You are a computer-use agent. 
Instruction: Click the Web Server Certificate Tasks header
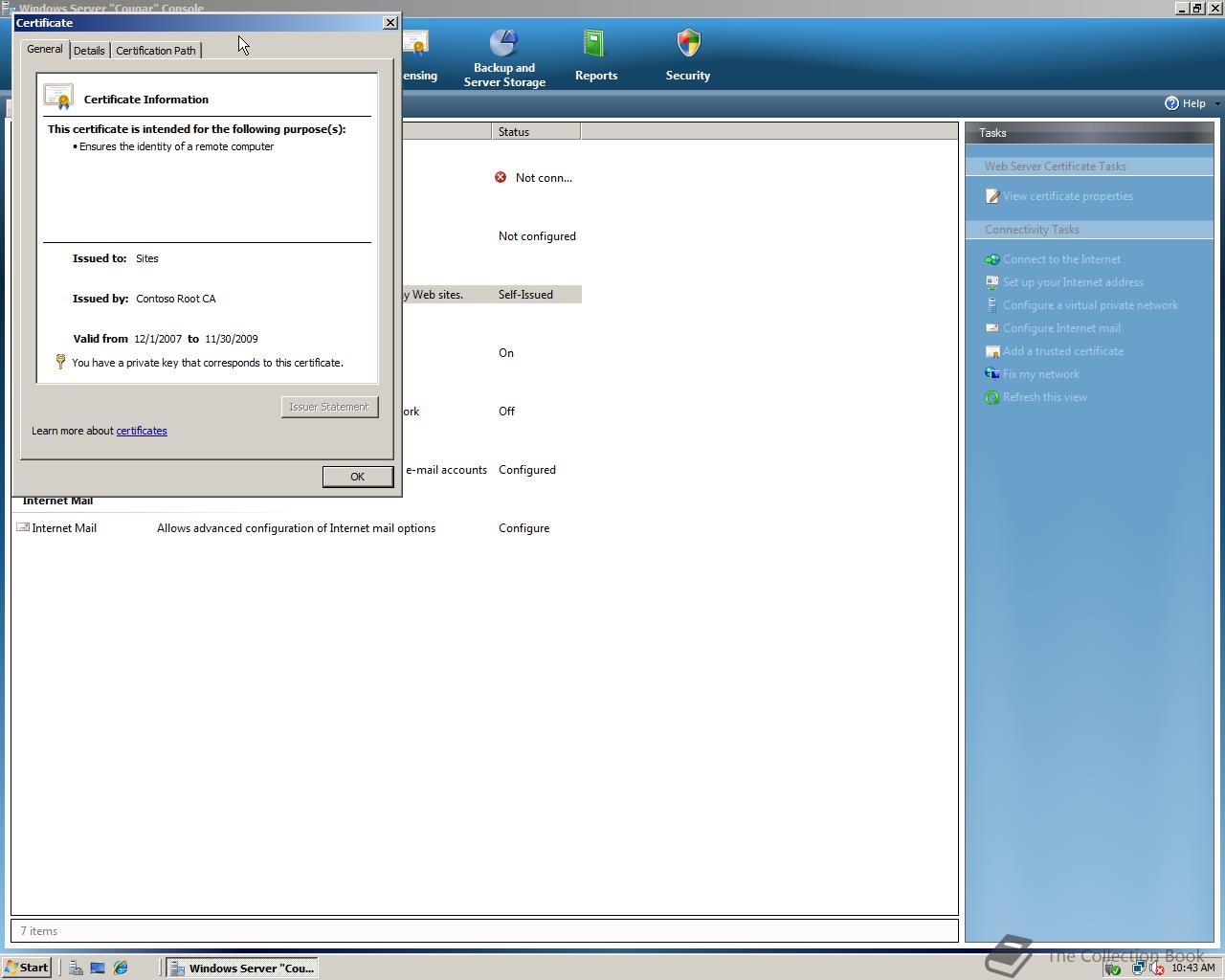pos(1089,167)
